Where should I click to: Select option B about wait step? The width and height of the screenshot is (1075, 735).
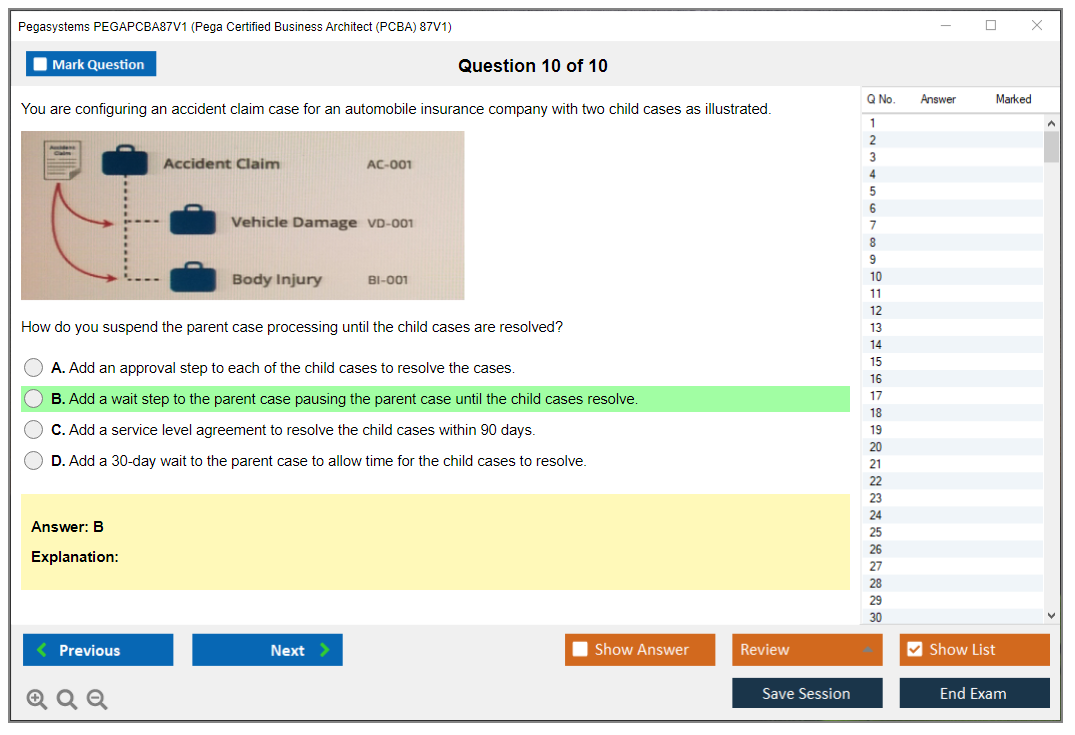[x=34, y=399]
